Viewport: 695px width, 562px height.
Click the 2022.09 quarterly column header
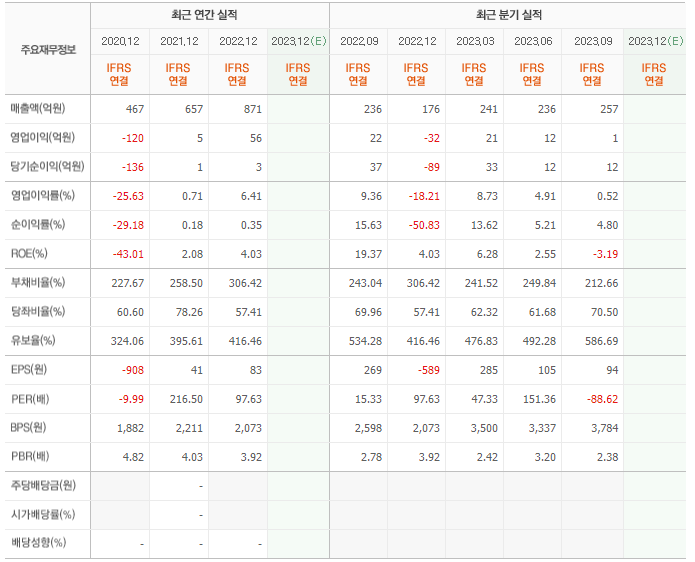(359, 41)
